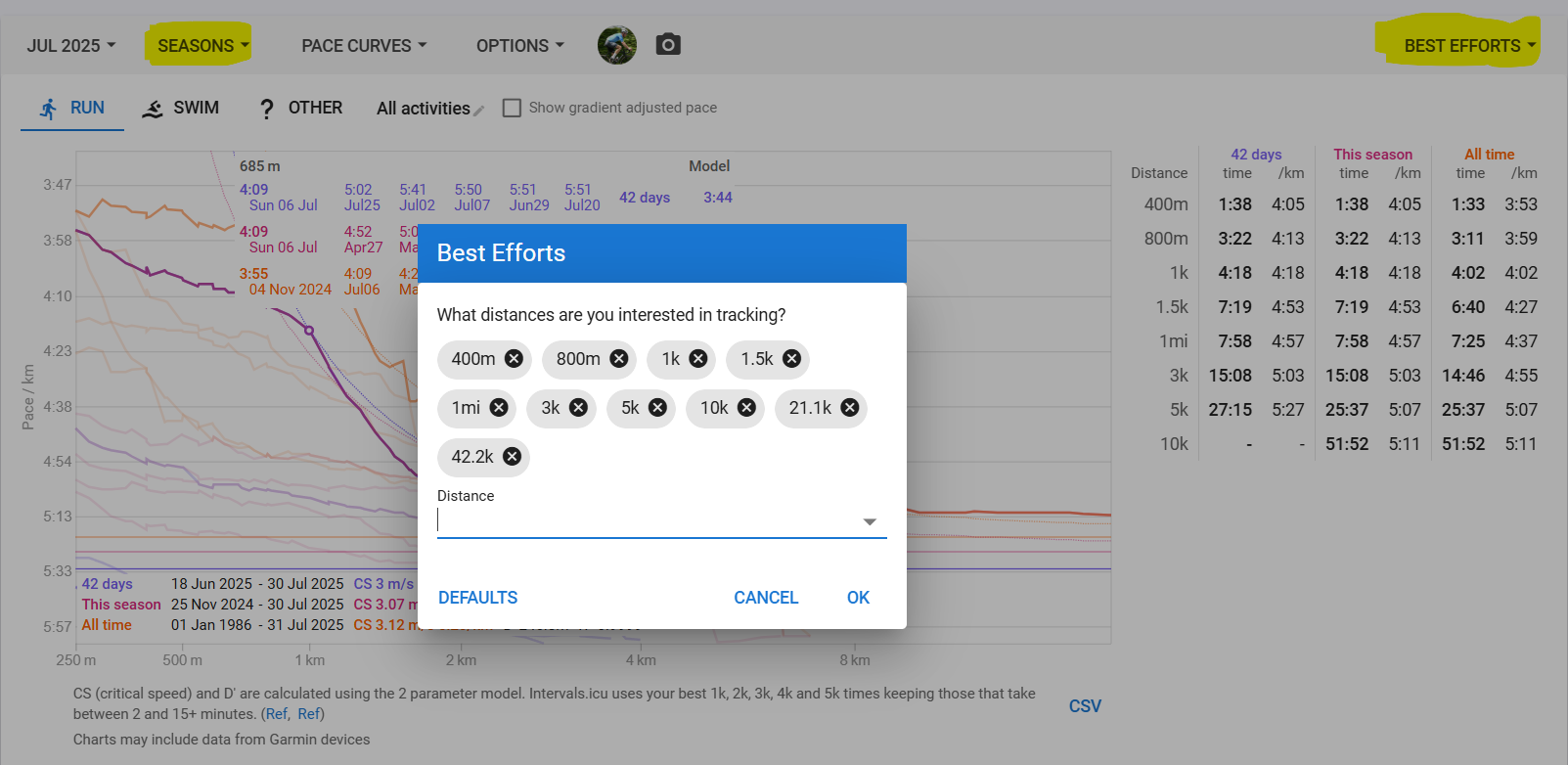Remove the 42.2k marathon chip
The width and height of the screenshot is (1568, 765).
[512, 457]
